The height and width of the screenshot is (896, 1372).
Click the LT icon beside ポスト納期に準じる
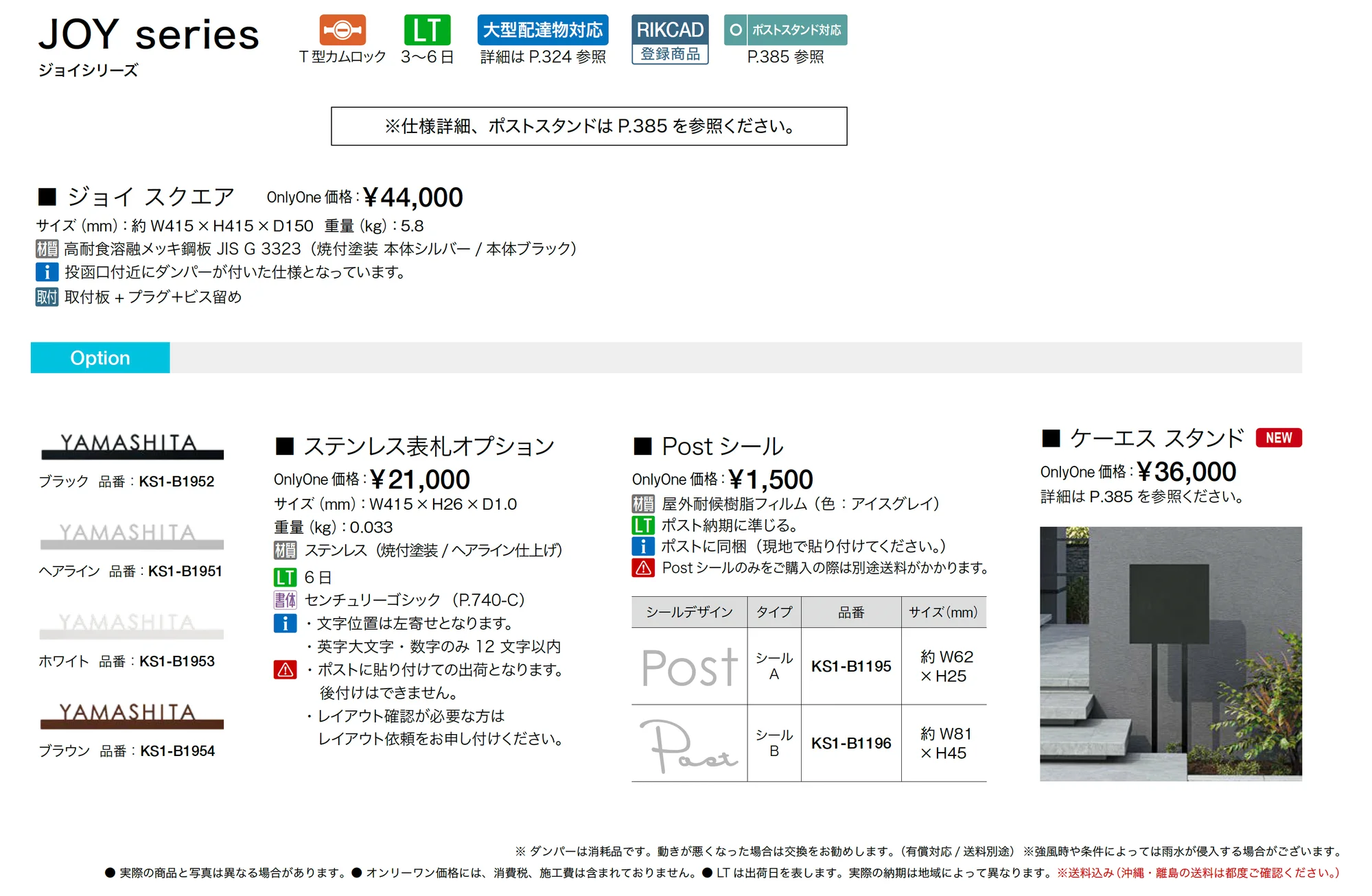643,526
